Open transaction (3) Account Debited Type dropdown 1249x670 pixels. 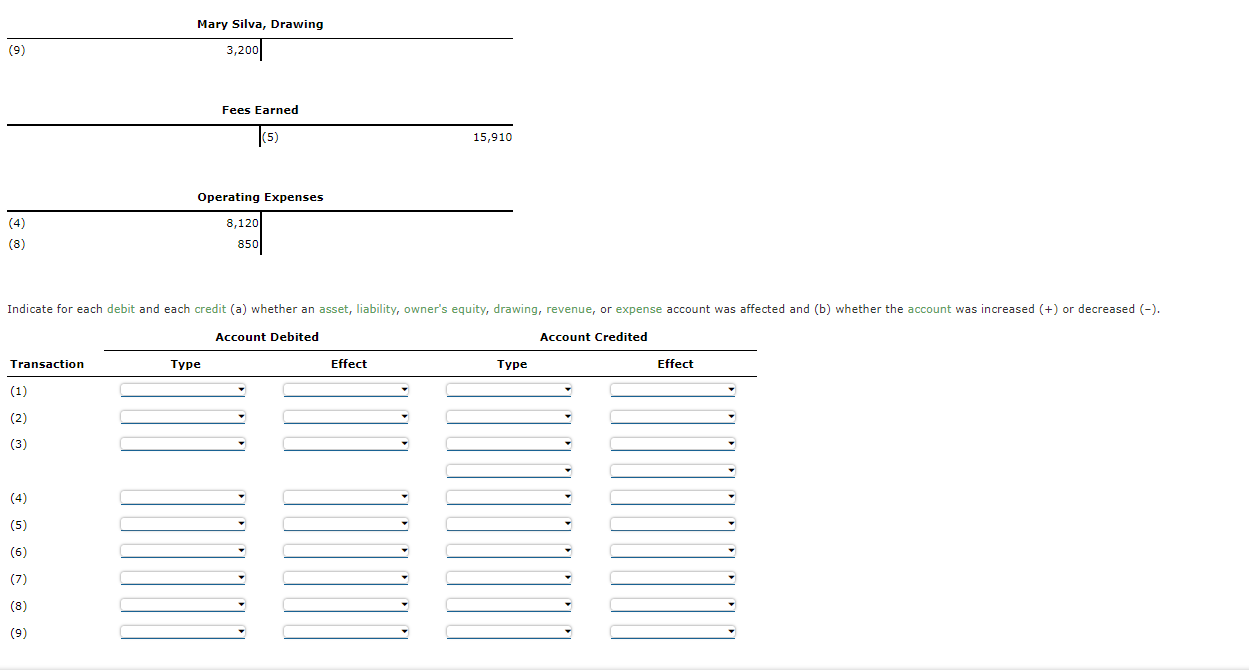click(183, 444)
